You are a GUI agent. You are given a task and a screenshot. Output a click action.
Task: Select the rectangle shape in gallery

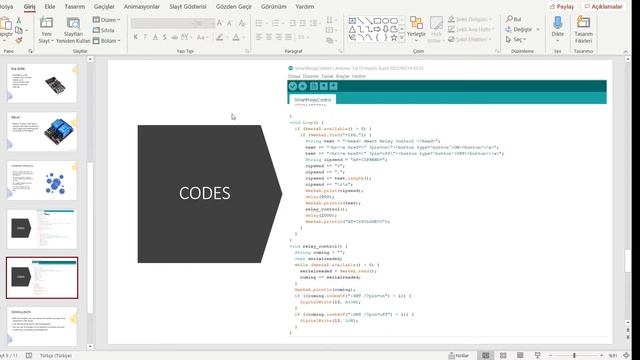click(377, 21)
